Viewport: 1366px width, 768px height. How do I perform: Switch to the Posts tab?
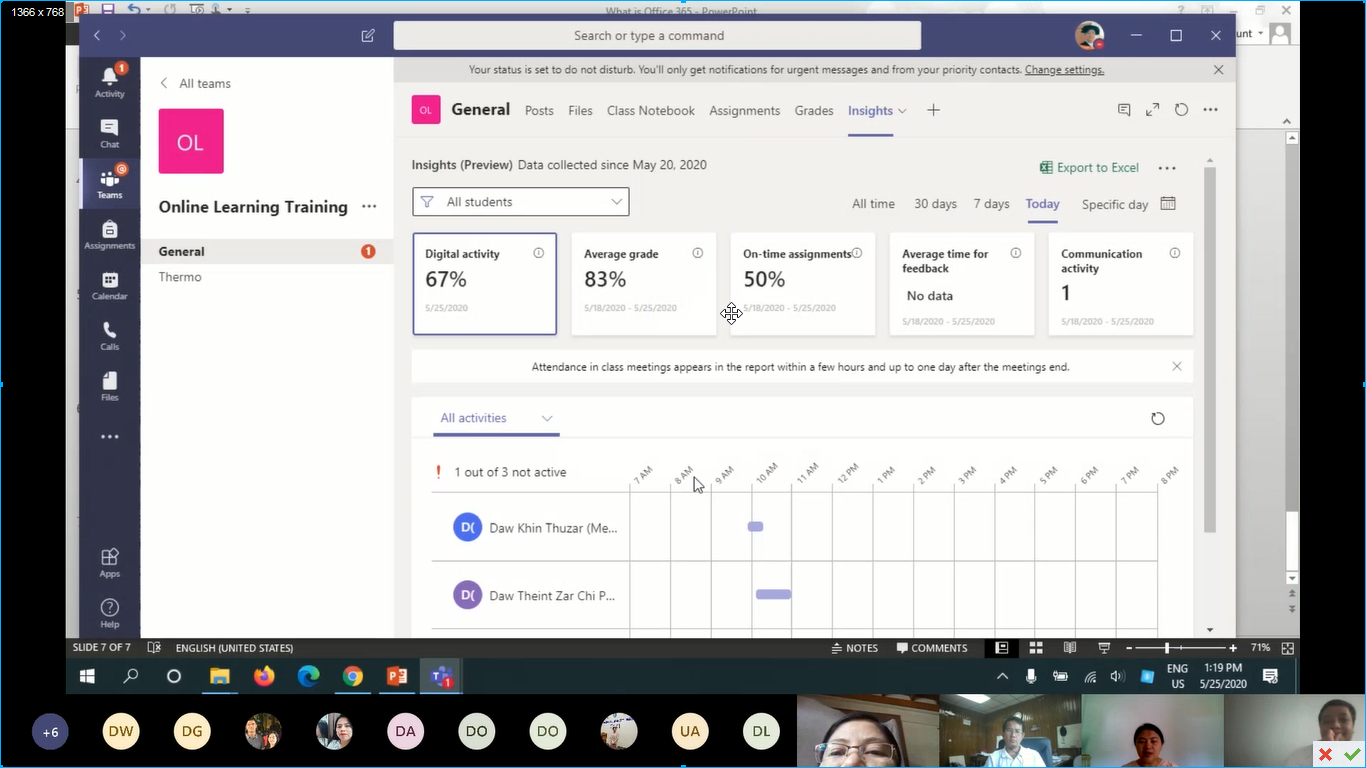coord(539,111)
